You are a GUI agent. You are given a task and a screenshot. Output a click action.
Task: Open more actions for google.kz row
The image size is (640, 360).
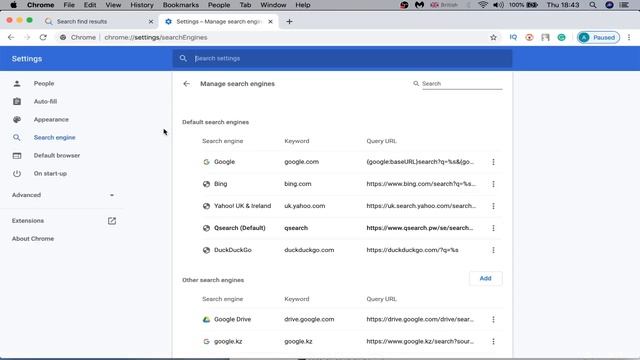click(493, 342)
